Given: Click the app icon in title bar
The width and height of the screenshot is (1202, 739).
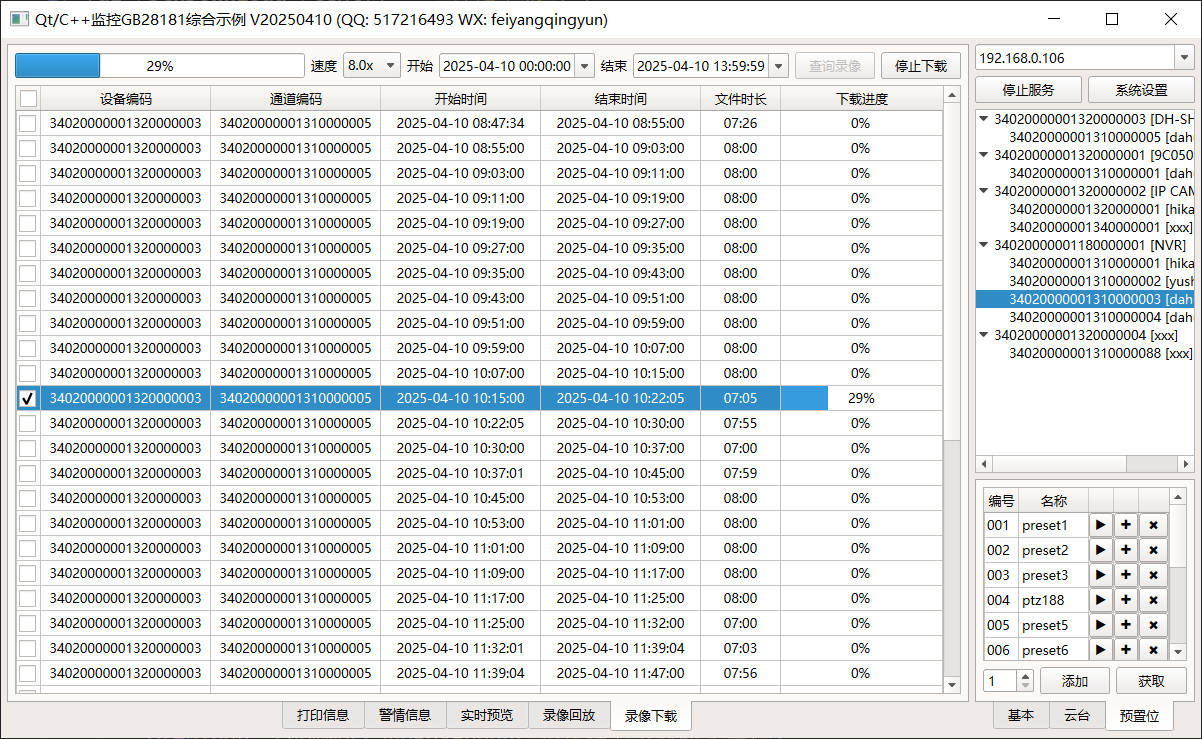Looking at the screenshot, I should [x=18, y=19].
